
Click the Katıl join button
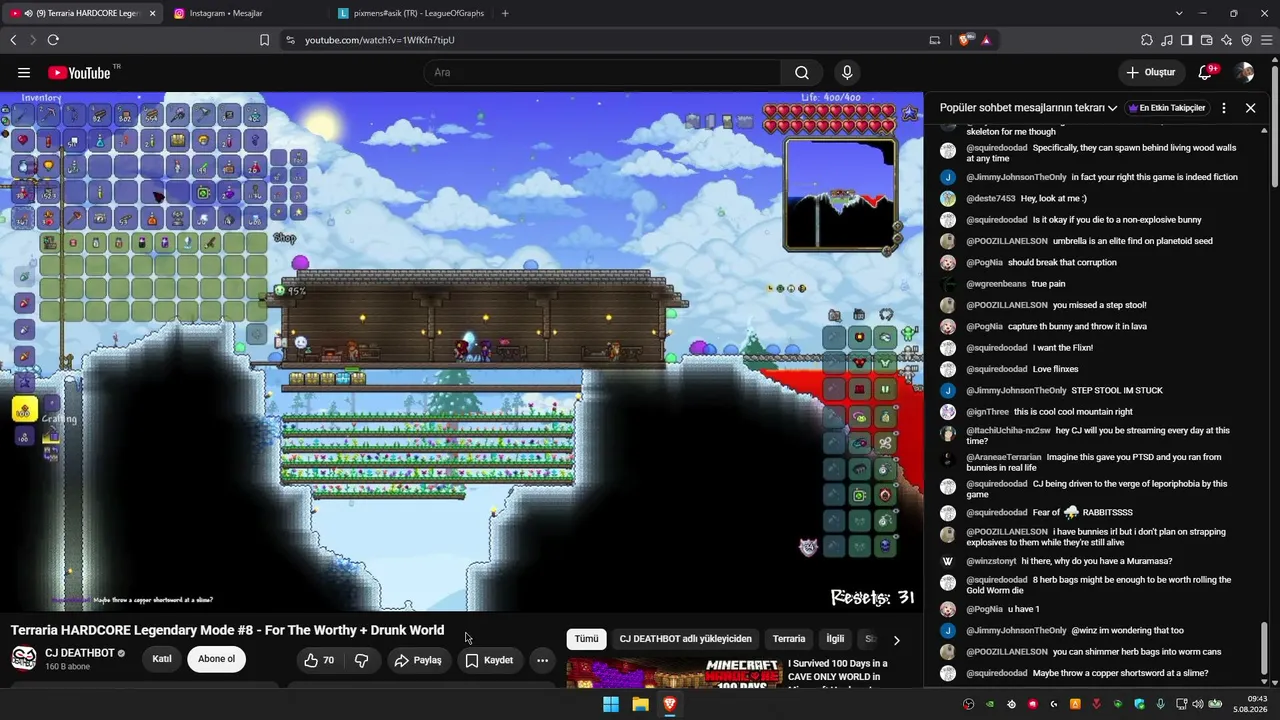pyautogui.click(x=162, y=659)
